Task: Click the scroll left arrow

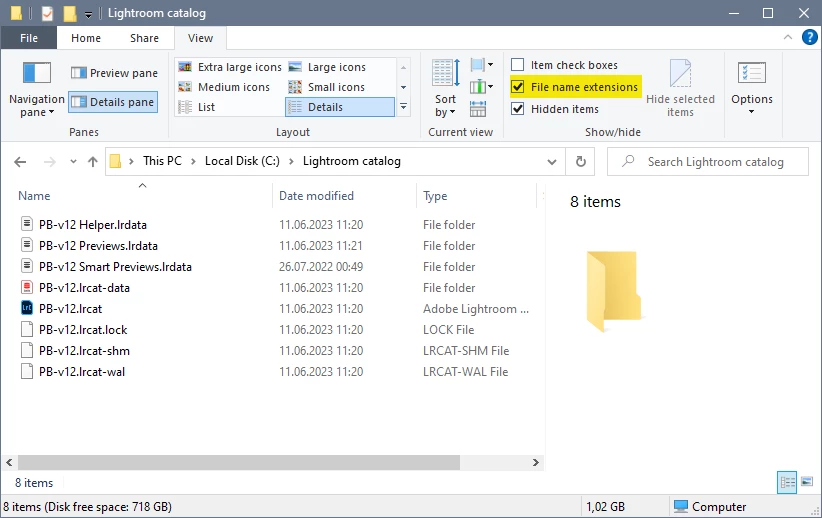Action: [x=9, y=462]
